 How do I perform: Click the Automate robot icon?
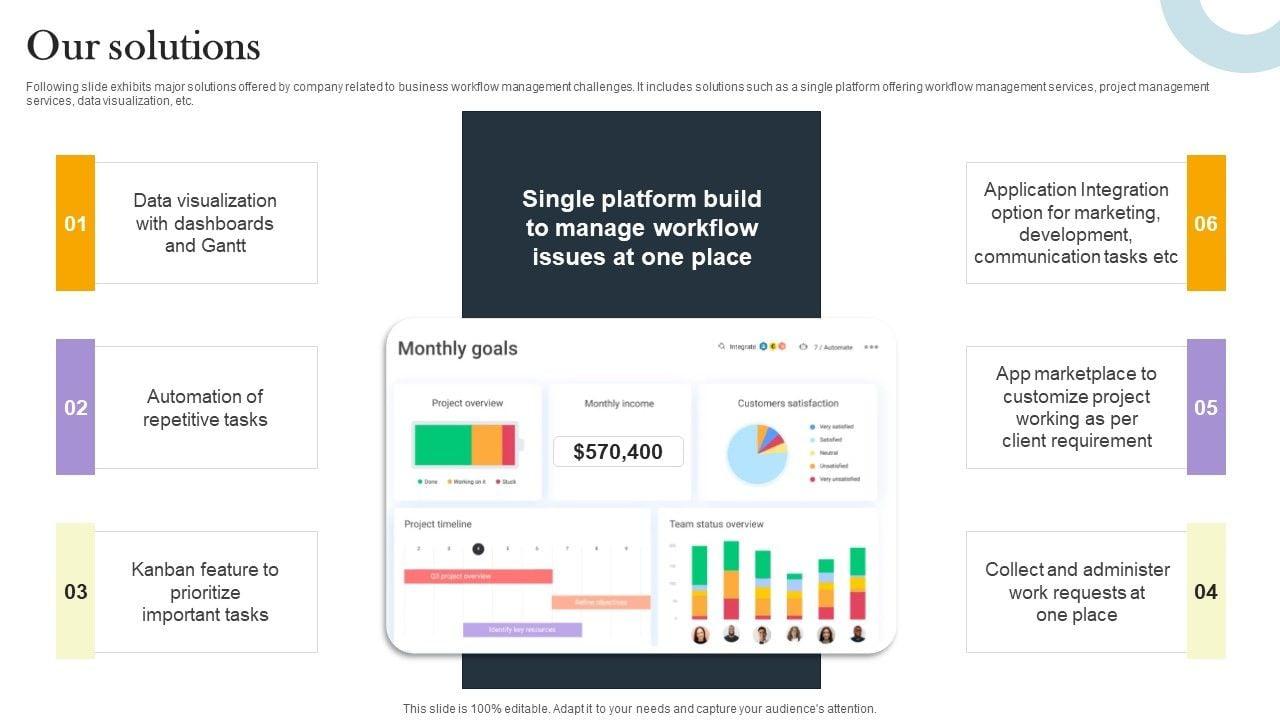pos(803,347)
